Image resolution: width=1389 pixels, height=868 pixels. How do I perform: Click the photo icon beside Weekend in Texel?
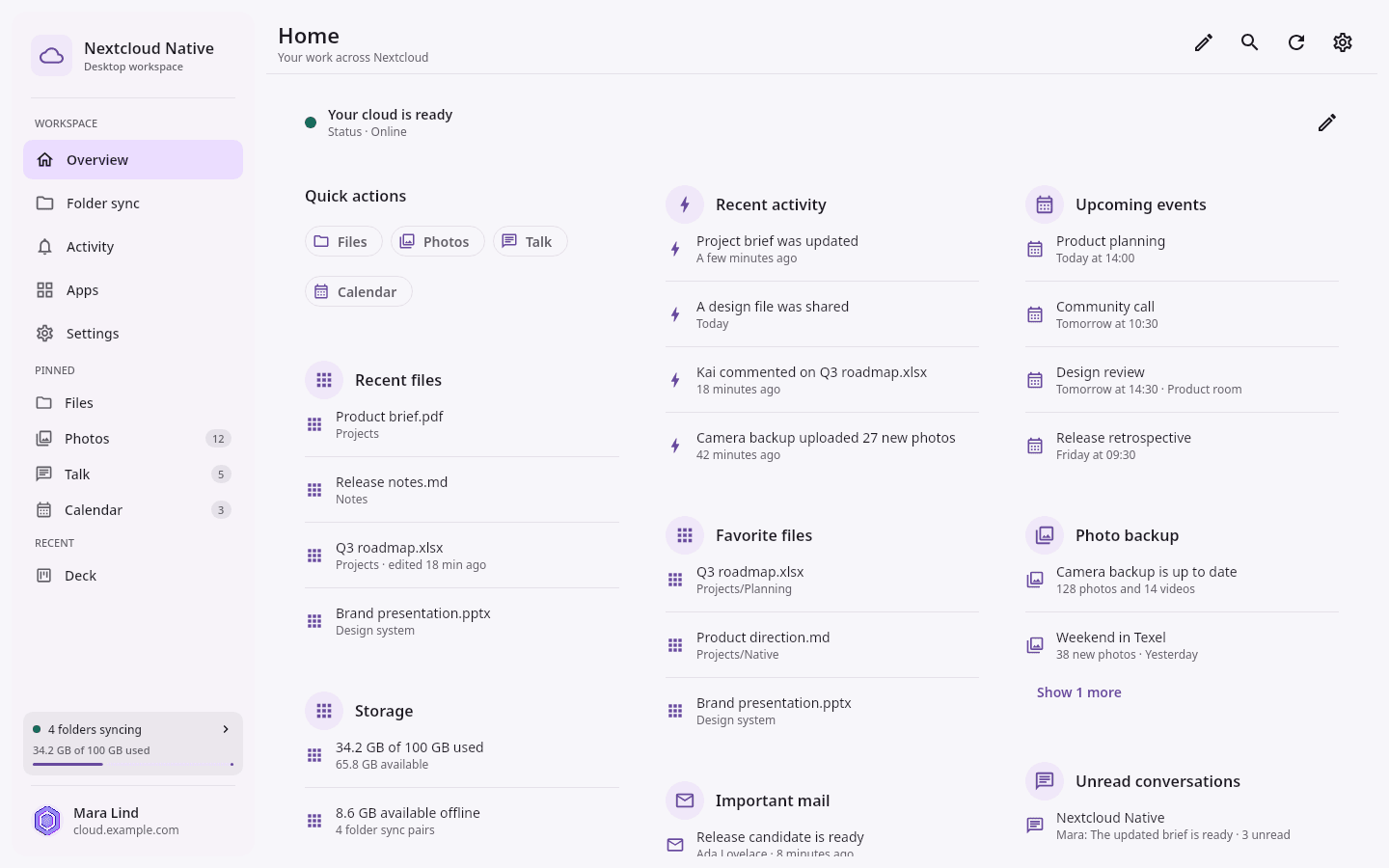tap(1035, 645)
